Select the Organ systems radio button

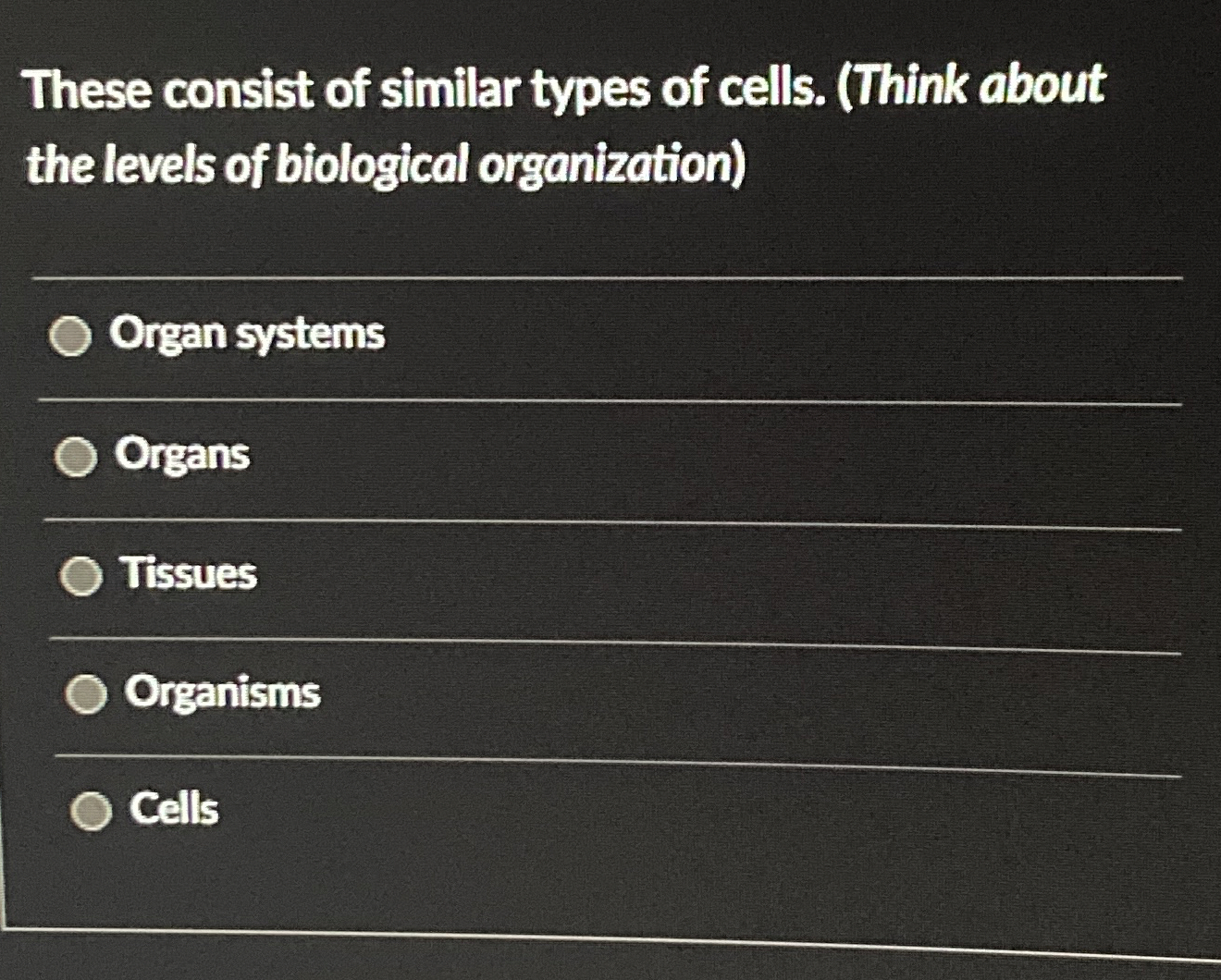74,337
